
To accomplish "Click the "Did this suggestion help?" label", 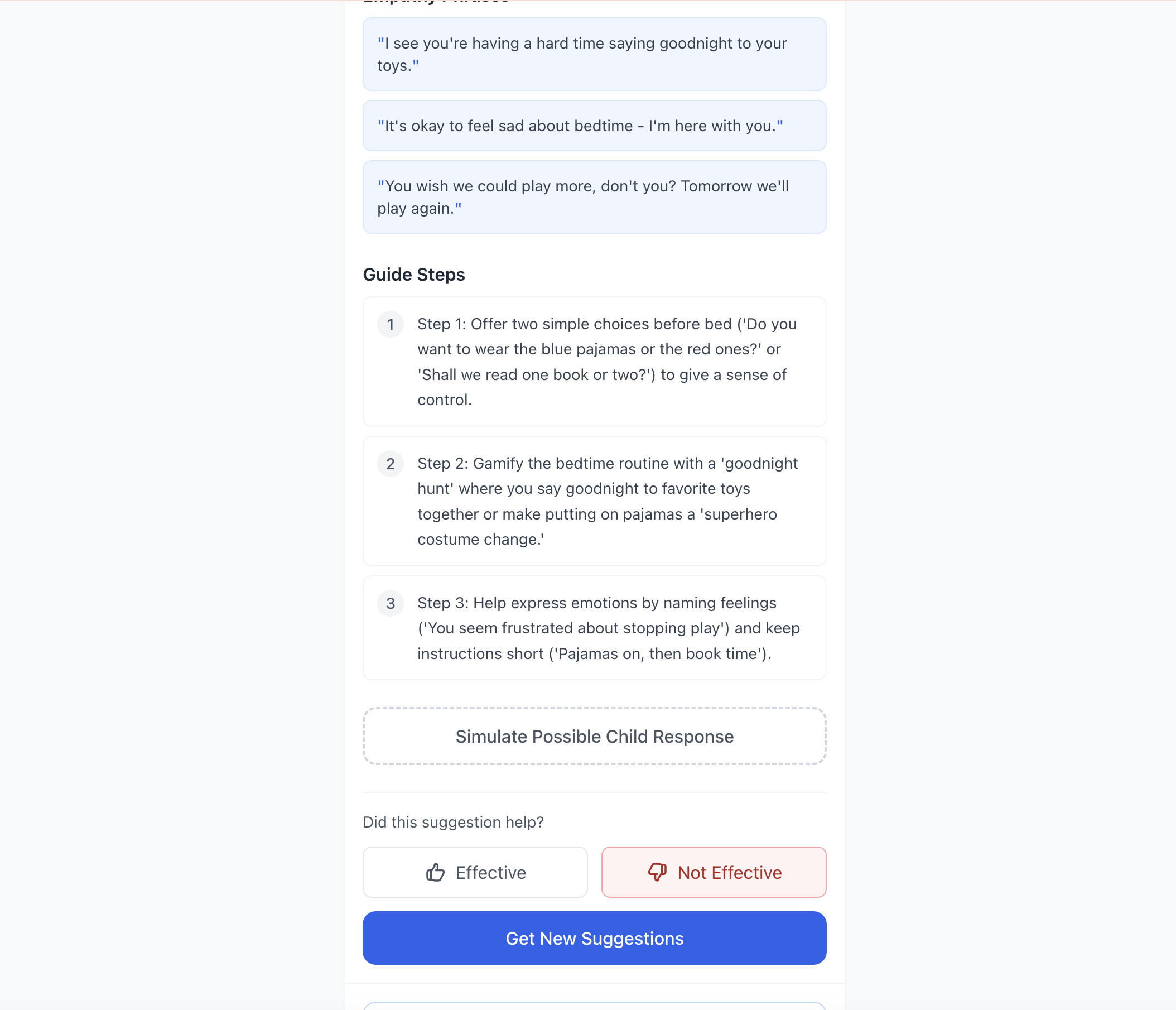I will 453,822.
